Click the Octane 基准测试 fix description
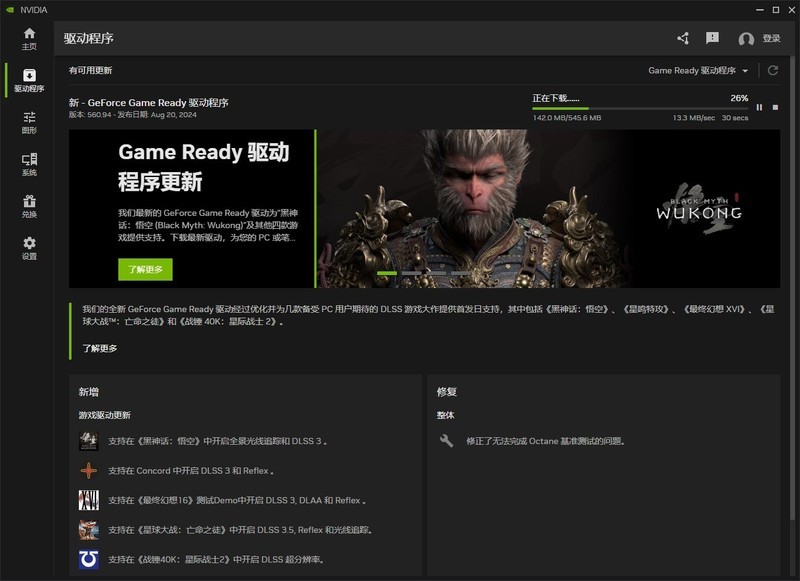The width and height of the screenshot is (800, 581). (545, 441)
